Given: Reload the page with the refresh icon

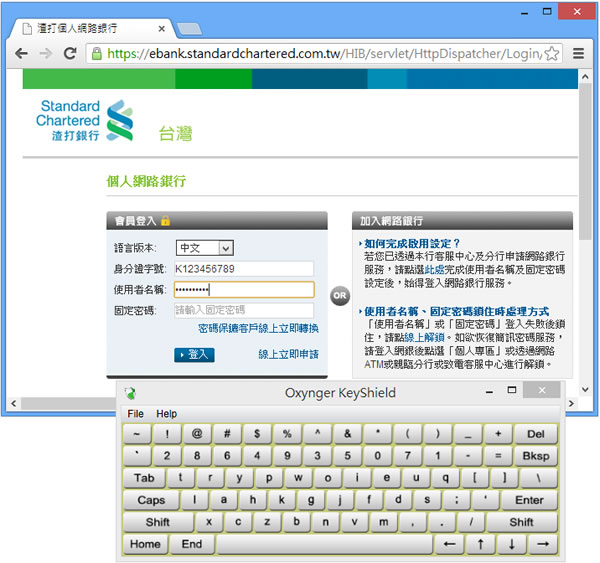Looking at the screenshot, I should pyautogui.click(x=70, y=53).
